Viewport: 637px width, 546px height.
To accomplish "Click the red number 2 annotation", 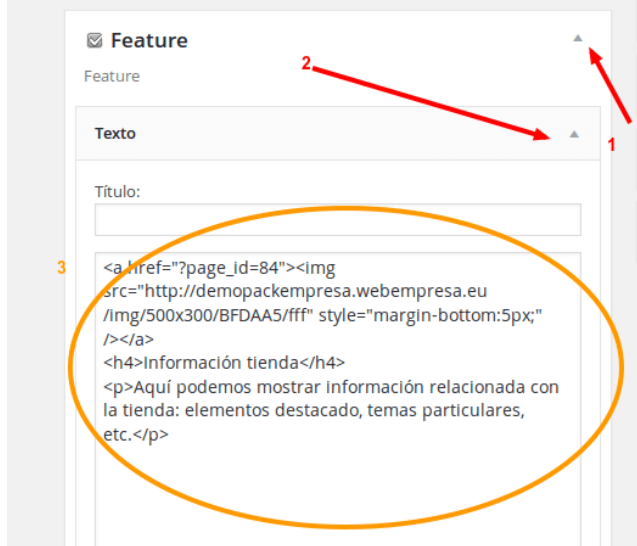I will pos(306,63).
